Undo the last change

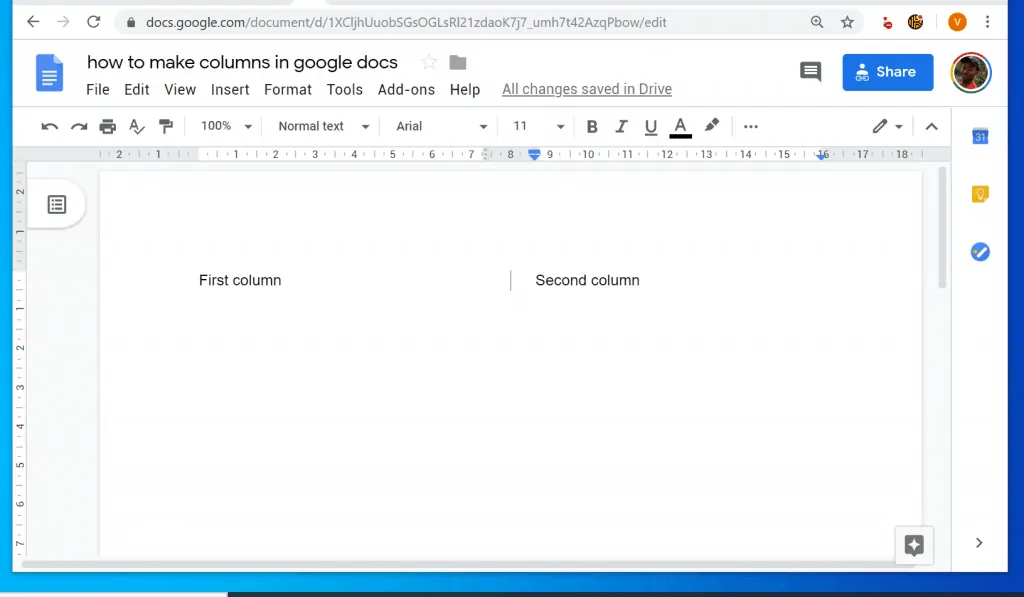click(x=49, y=126)
